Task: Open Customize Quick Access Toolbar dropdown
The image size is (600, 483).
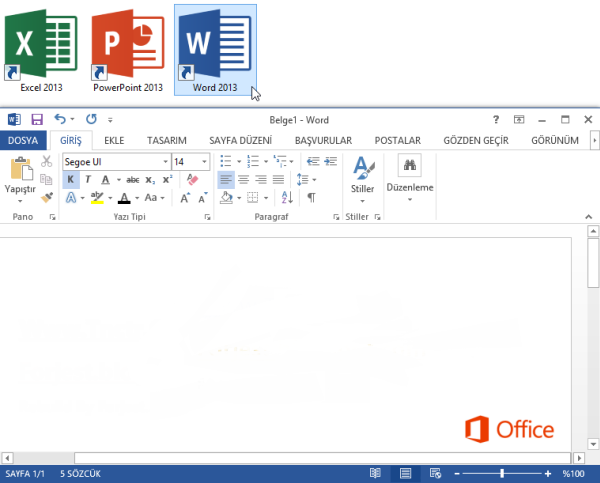Action: (110, 120)
